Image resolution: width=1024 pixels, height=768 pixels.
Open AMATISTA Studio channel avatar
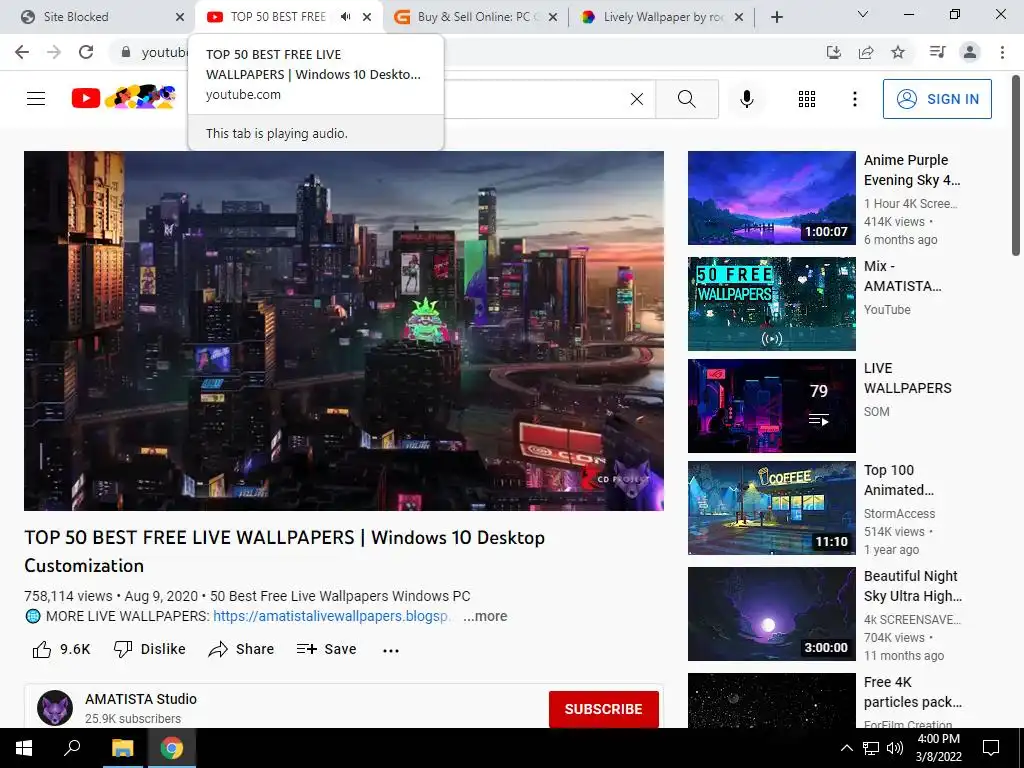point(55,708)
